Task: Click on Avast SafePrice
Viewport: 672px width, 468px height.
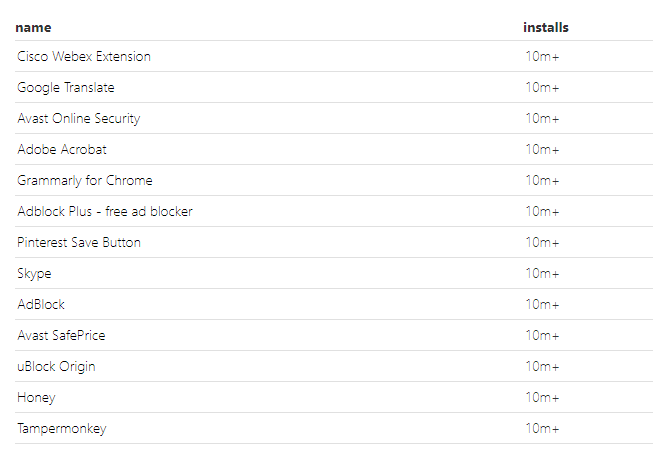Action: pyautogui.click(x=61, y=335)
